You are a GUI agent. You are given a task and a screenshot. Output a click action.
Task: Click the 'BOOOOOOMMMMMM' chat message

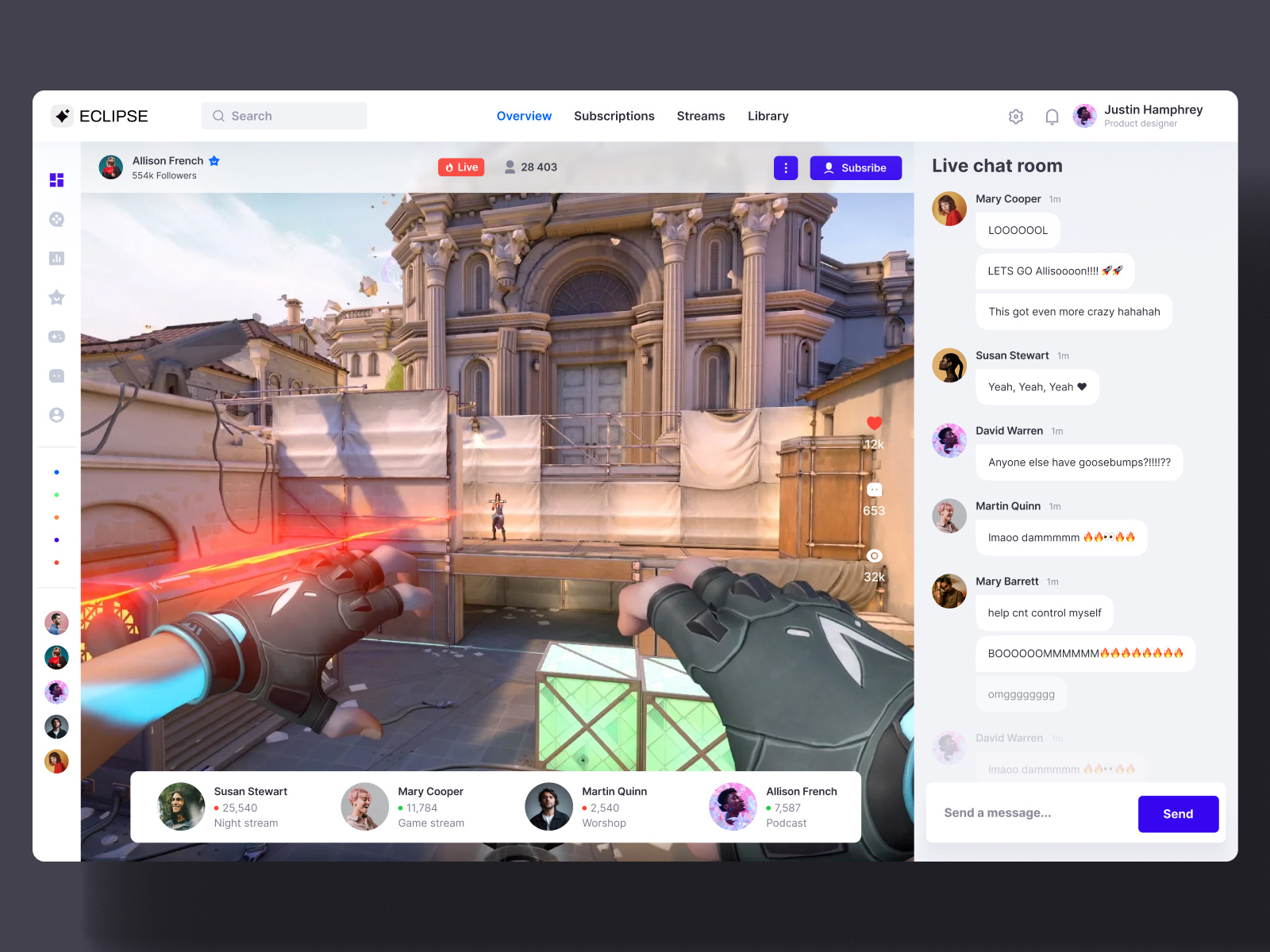(x=1085, y=654)
